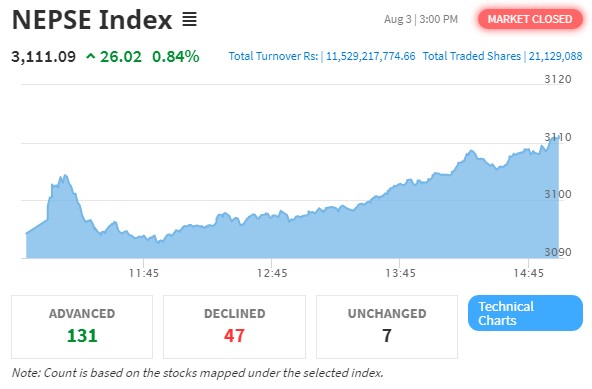Viewport: 592px width, 389px height.
Task: Click the 0.84% percentage change
Action: point(176,57)
